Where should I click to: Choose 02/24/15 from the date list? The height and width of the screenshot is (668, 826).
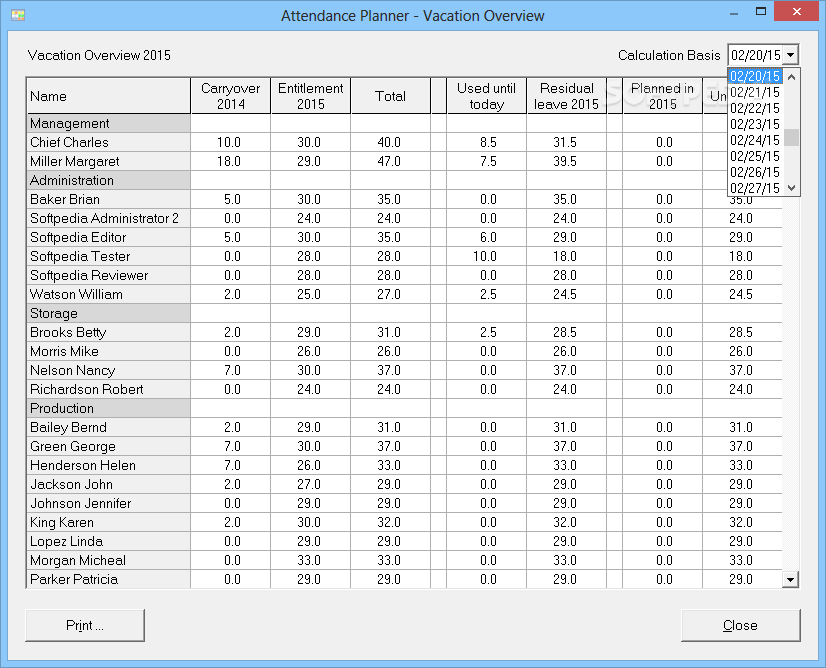coord(755,140)
